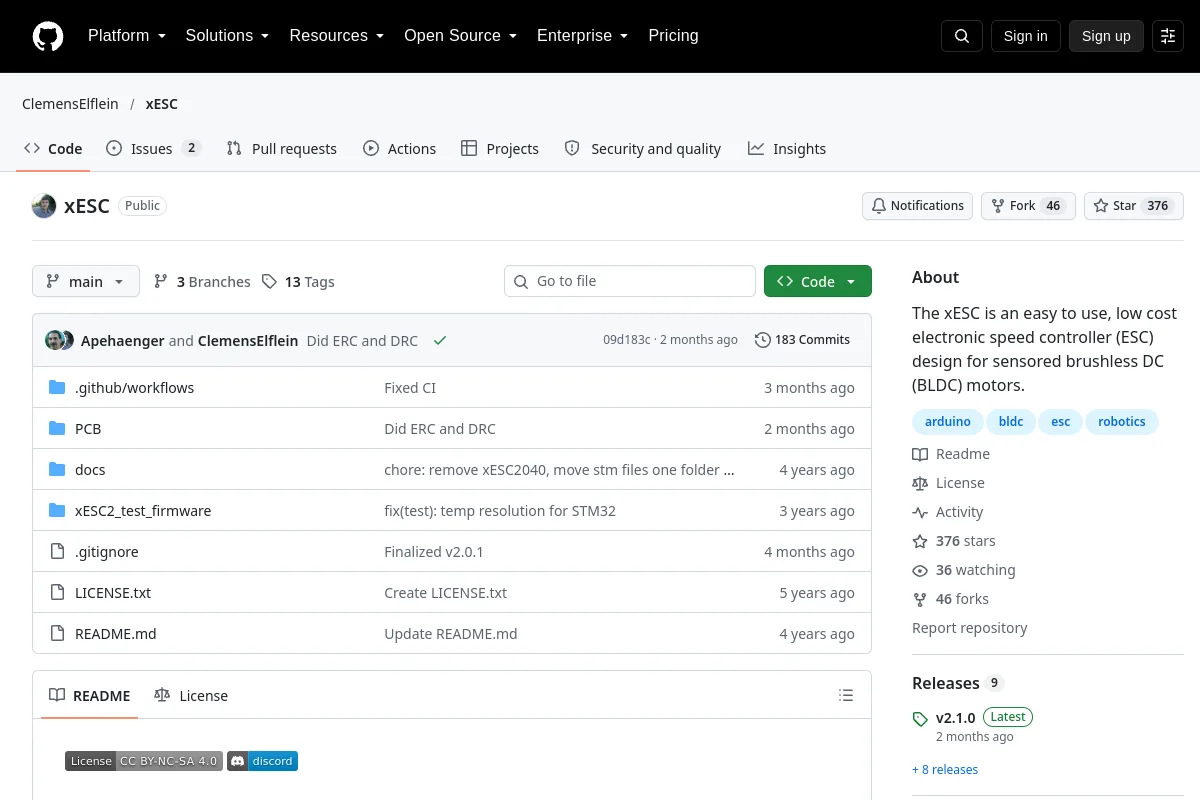Switch to the Issues tab
1200x800 pixels.
154,149
